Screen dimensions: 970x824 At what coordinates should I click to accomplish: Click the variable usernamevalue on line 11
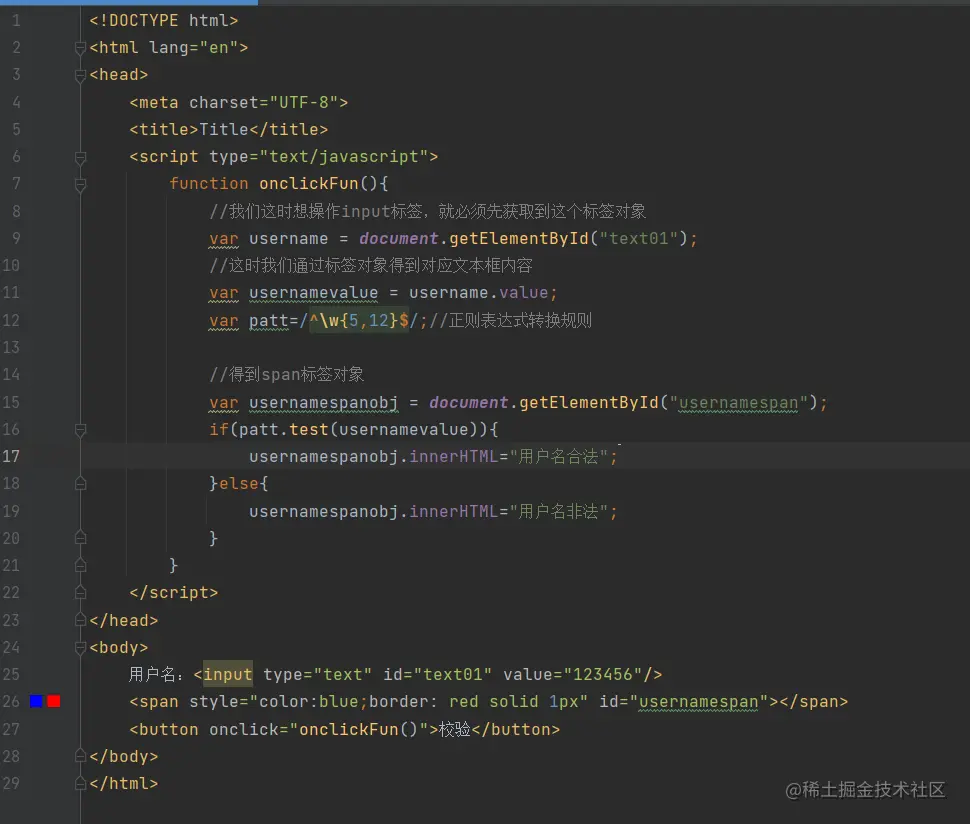(314, 293)
